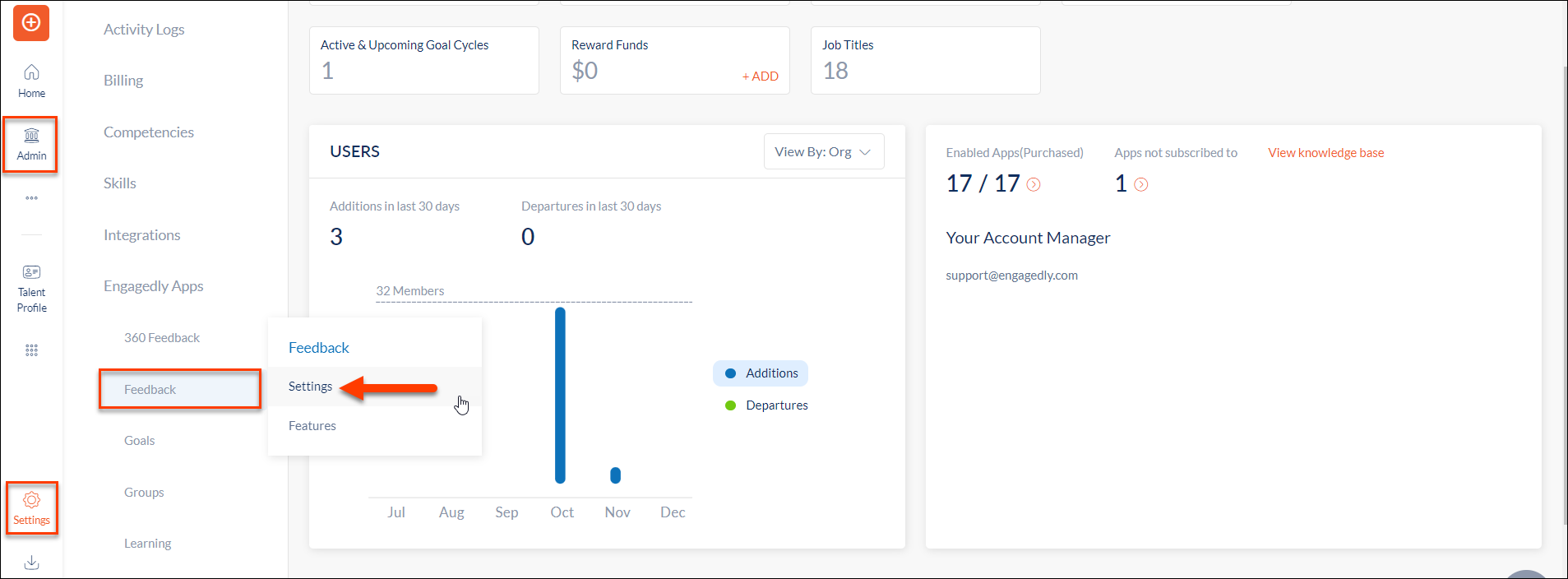Open View knowledge base link
This screenshot has width=1568, height=579.
[x=1326, y=153]
